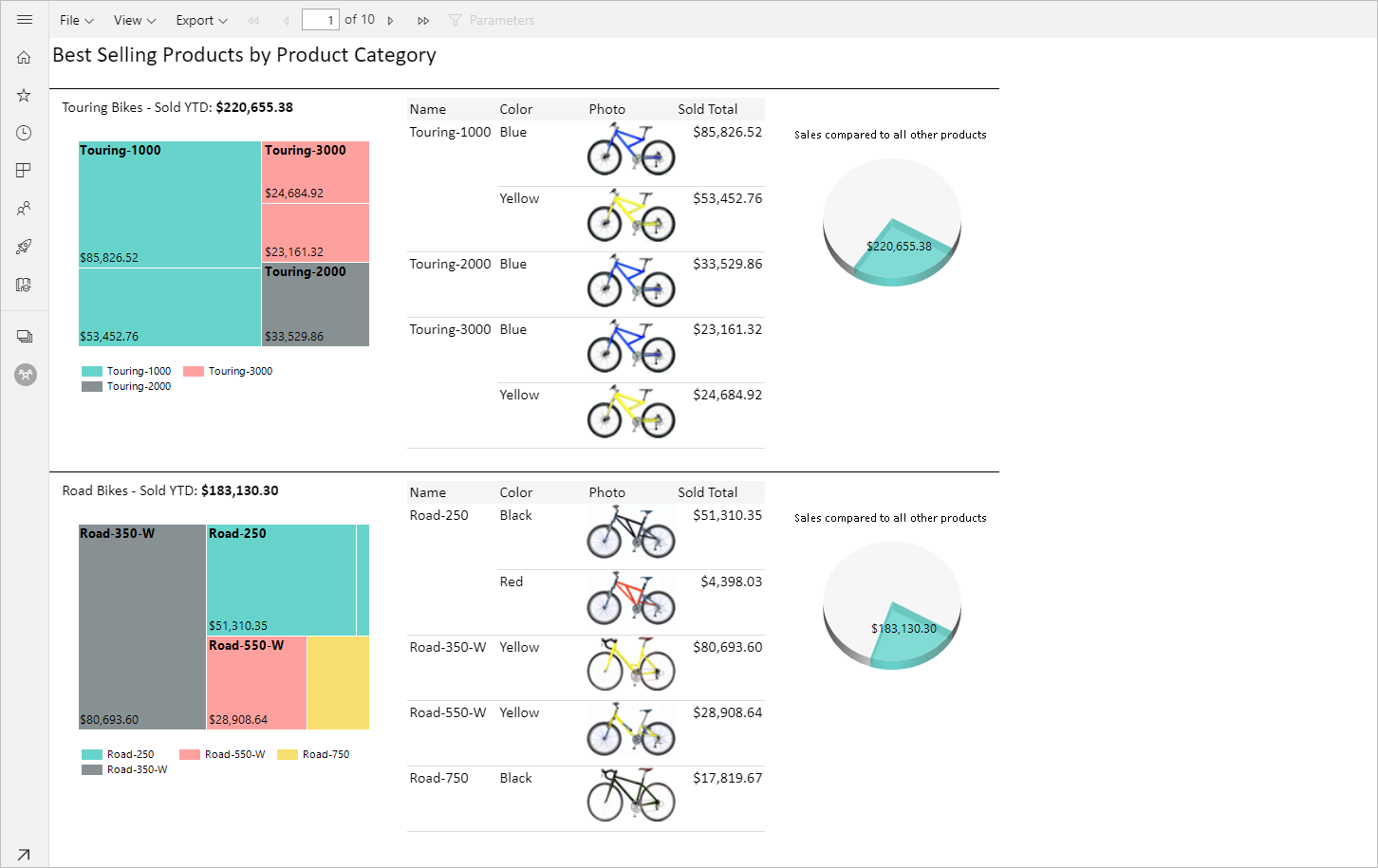
Task: Open the hamburger navigation menu
Action: 25,19
